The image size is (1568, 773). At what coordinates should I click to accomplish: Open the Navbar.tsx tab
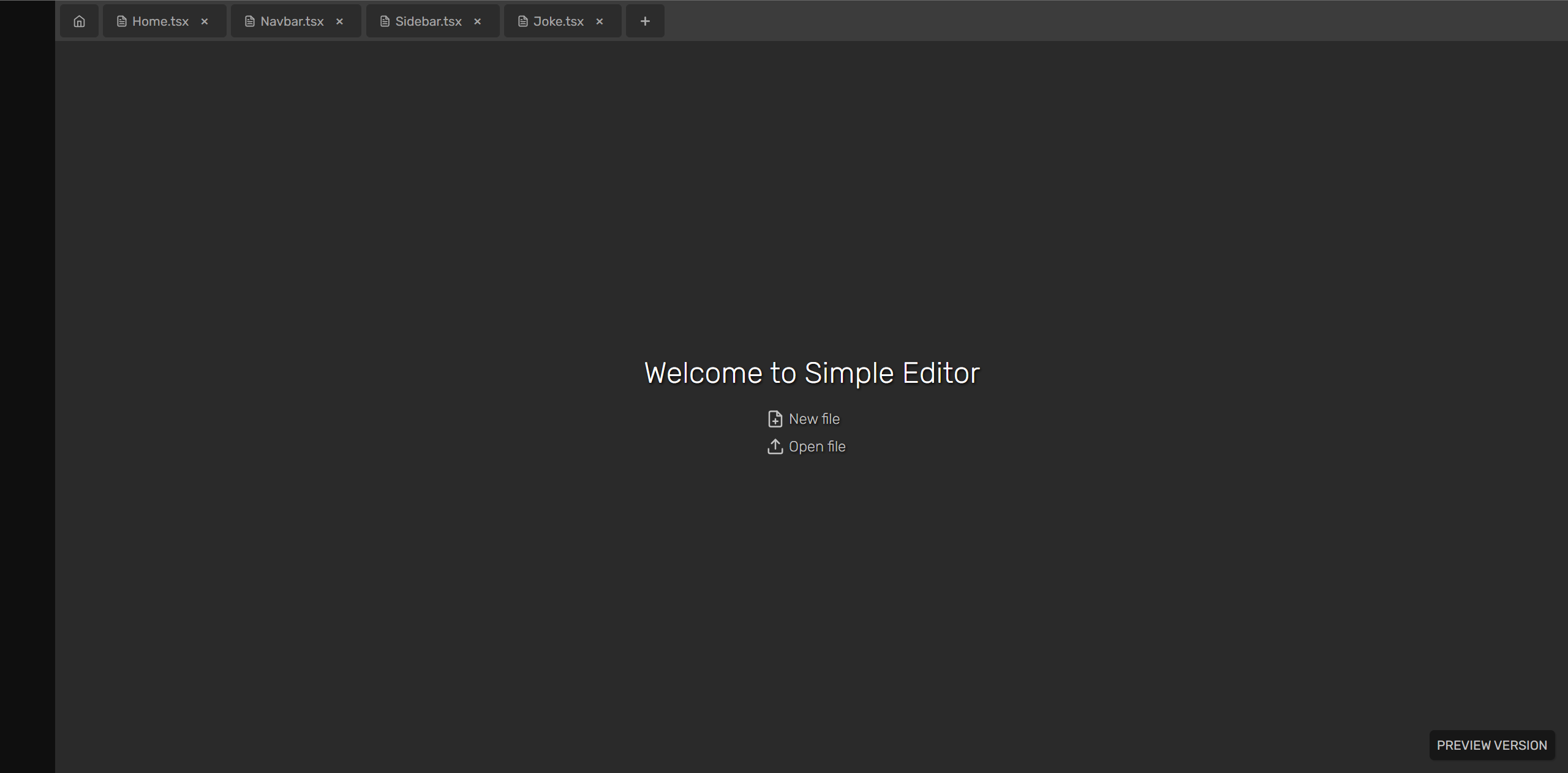pos(292,21)
